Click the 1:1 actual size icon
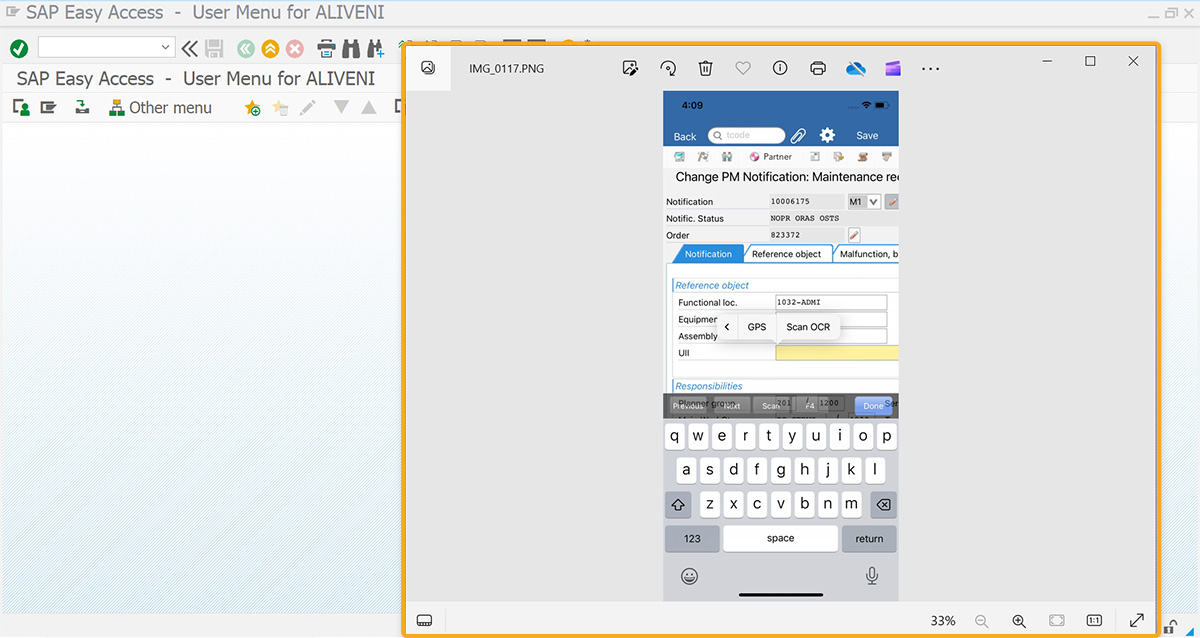 1094,620
